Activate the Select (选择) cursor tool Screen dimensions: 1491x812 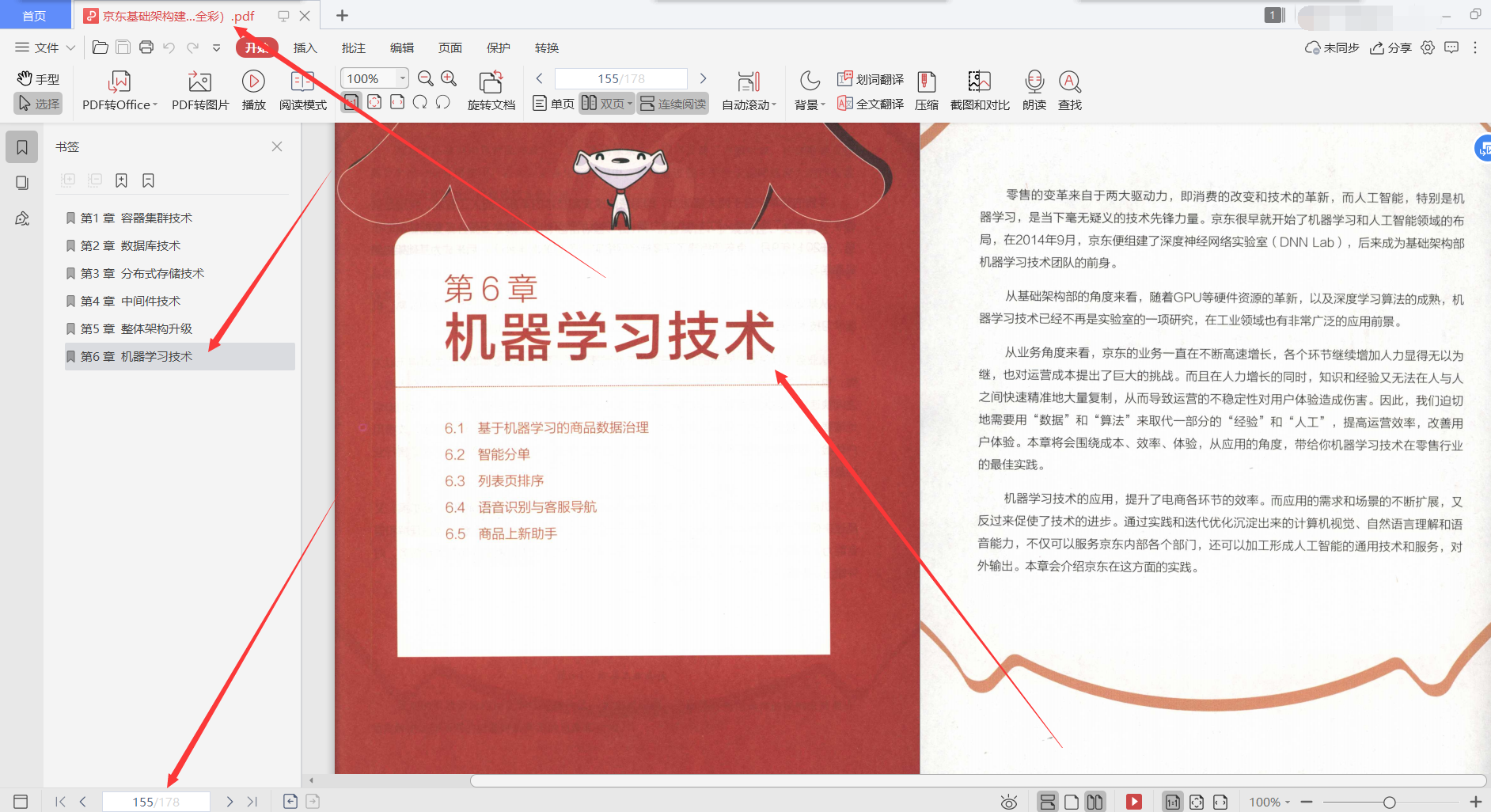(38, 104)
